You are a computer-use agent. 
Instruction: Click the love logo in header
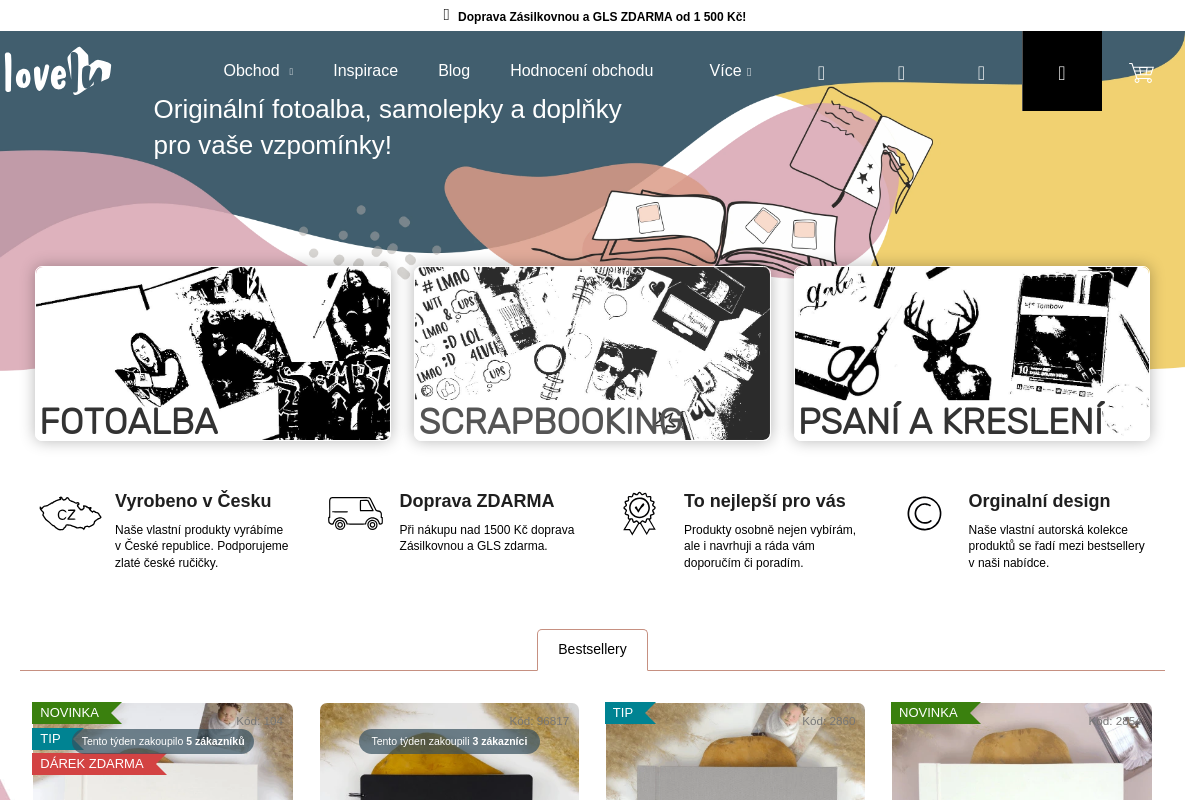(57, 72)
